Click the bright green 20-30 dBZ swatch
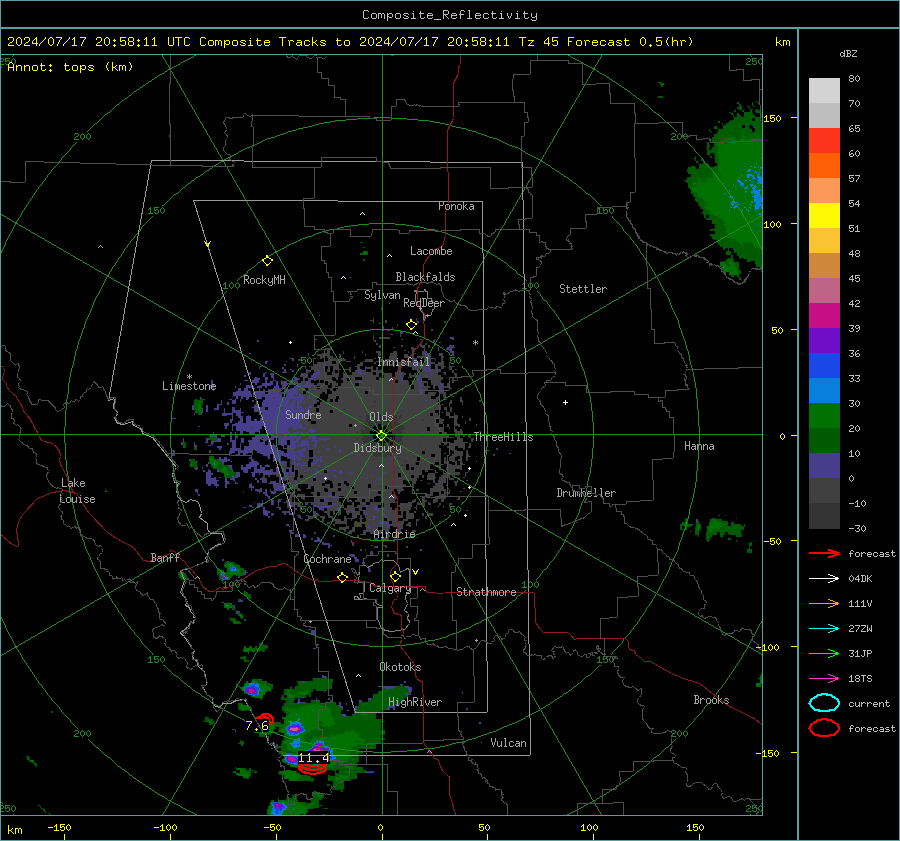Viewport: 900px width, 841px height. pos(824,416)
